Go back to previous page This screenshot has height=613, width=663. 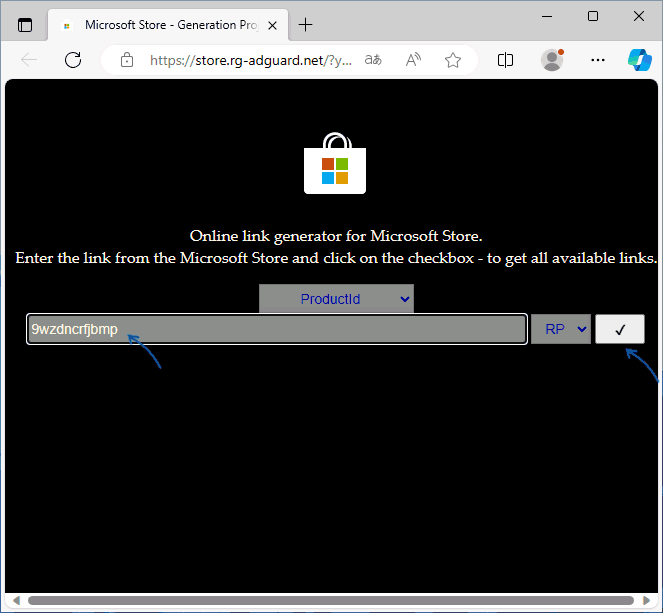click(x=29, y=60)
